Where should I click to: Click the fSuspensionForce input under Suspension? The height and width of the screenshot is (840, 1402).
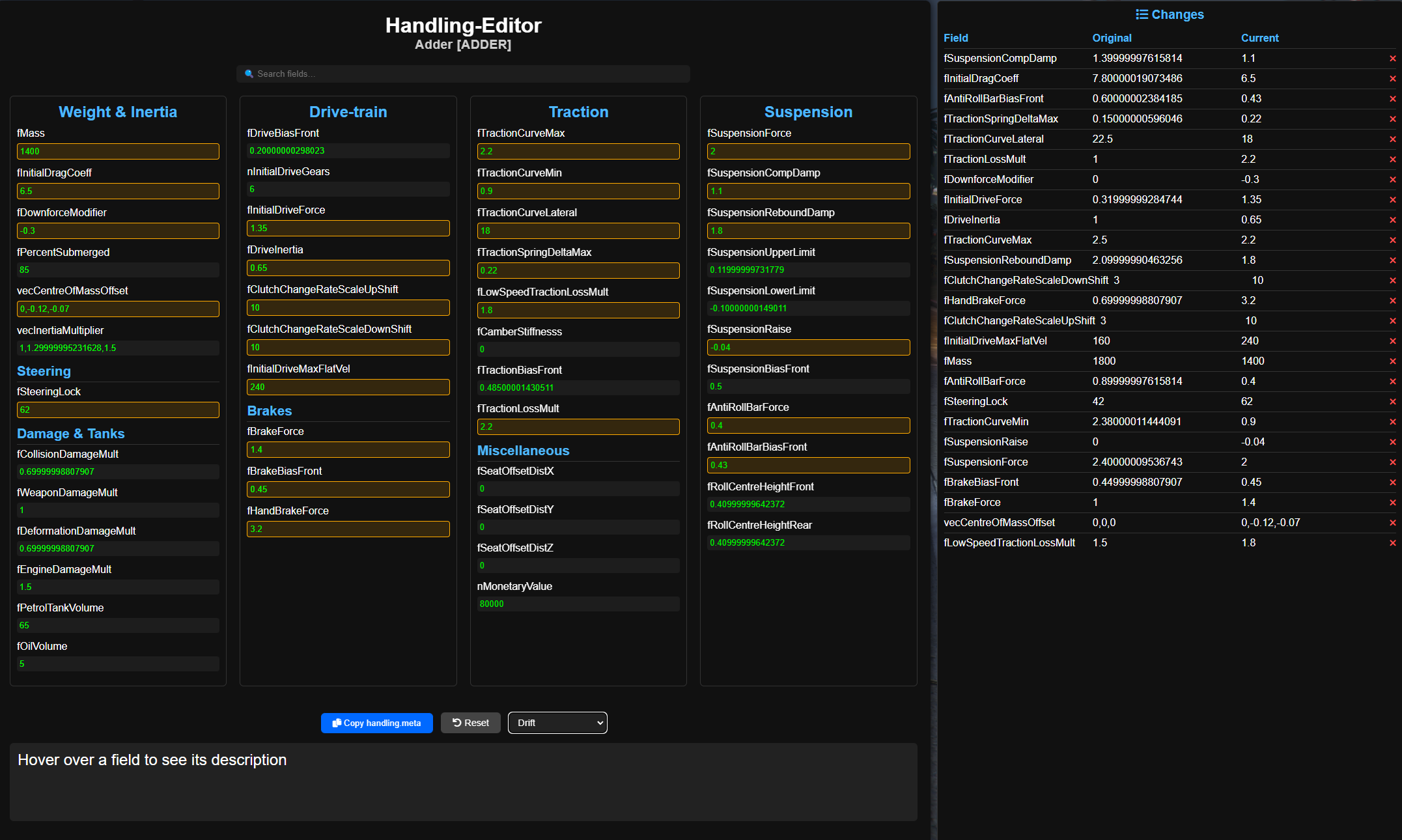(808, 151)
